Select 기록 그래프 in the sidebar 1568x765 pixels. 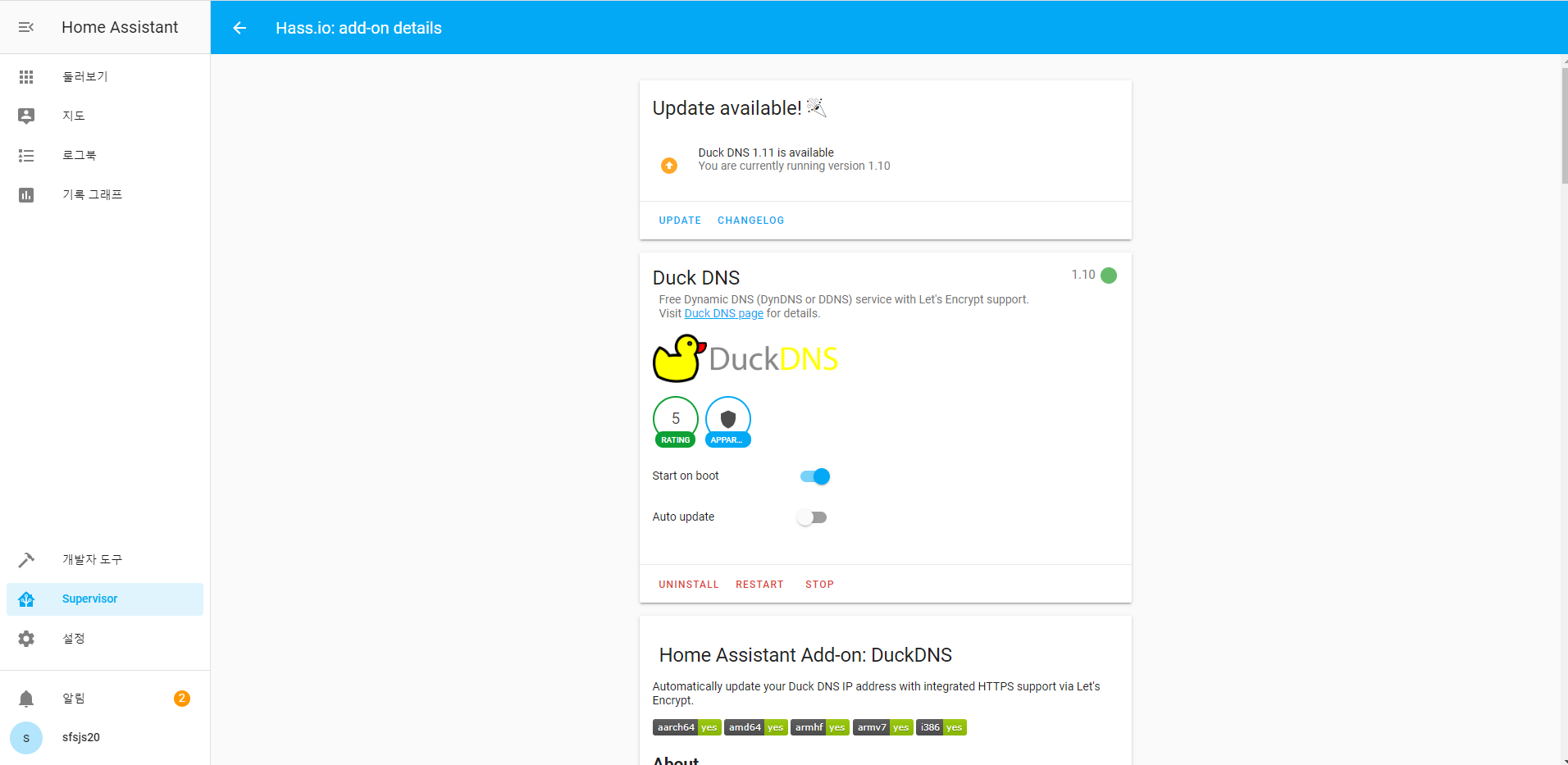[x=105, y=194]
